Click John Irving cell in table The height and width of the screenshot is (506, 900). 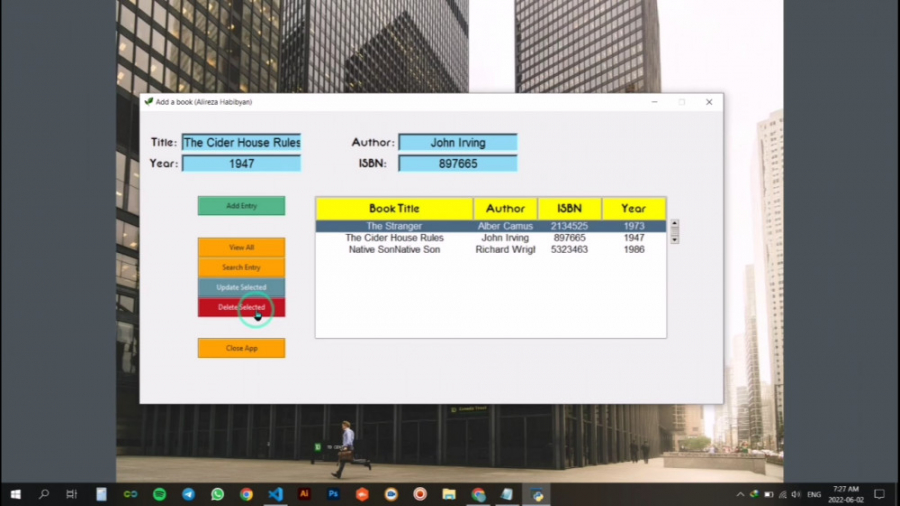505,238
